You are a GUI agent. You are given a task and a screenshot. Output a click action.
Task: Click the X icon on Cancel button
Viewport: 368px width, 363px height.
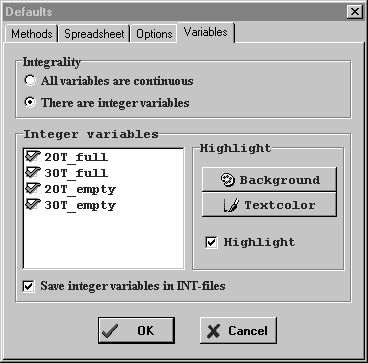click(x=214, y=331)
